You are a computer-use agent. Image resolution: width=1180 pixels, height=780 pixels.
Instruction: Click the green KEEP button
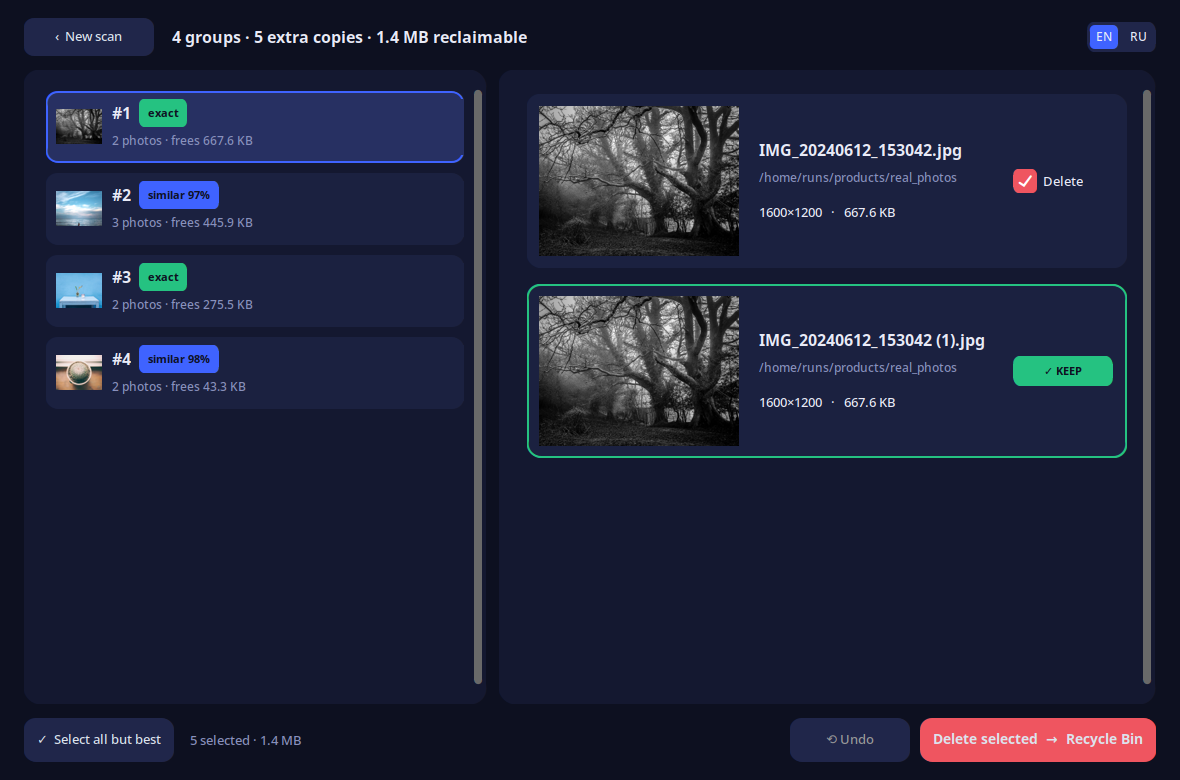coord(1063,371)
